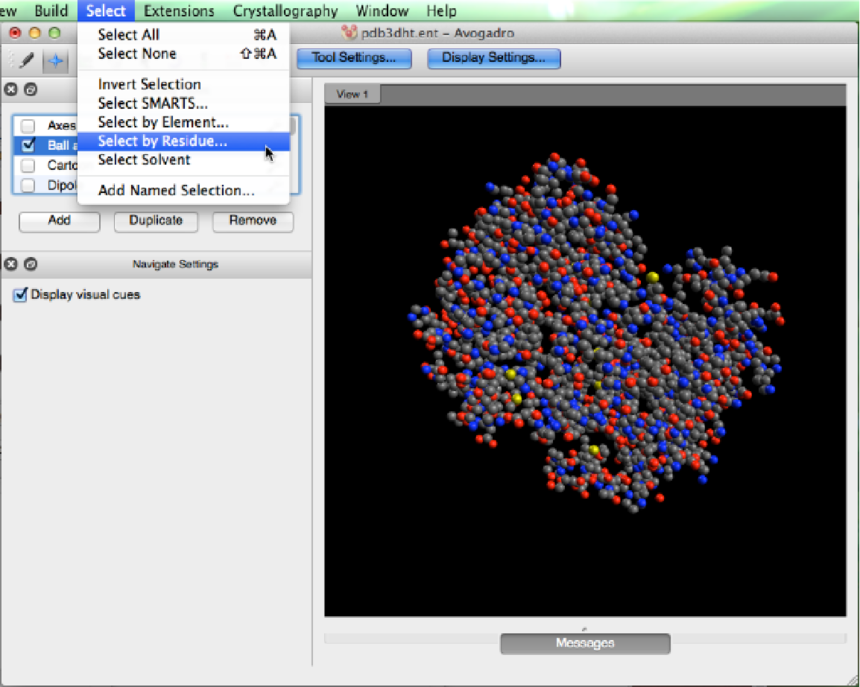Undock the display types panel
860x687 pixels.
coord(30,90)
